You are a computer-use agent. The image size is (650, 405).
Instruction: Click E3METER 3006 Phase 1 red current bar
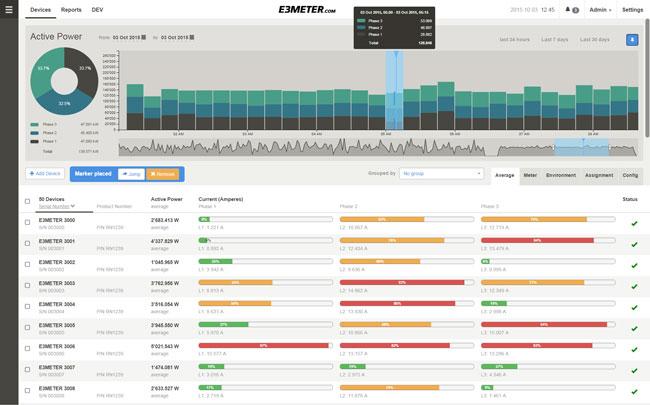point(264,345)
